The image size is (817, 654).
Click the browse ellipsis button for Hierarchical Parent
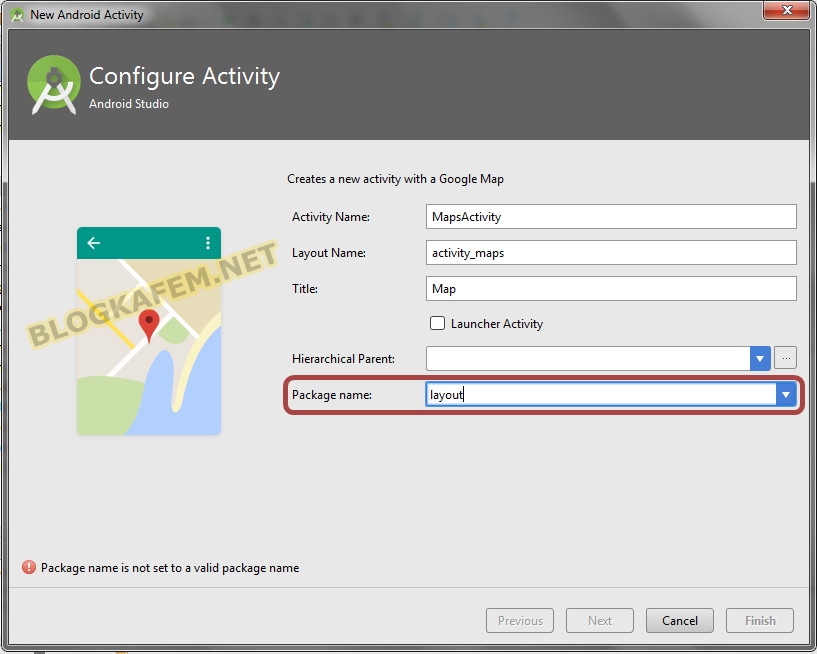tap(785, 358)
